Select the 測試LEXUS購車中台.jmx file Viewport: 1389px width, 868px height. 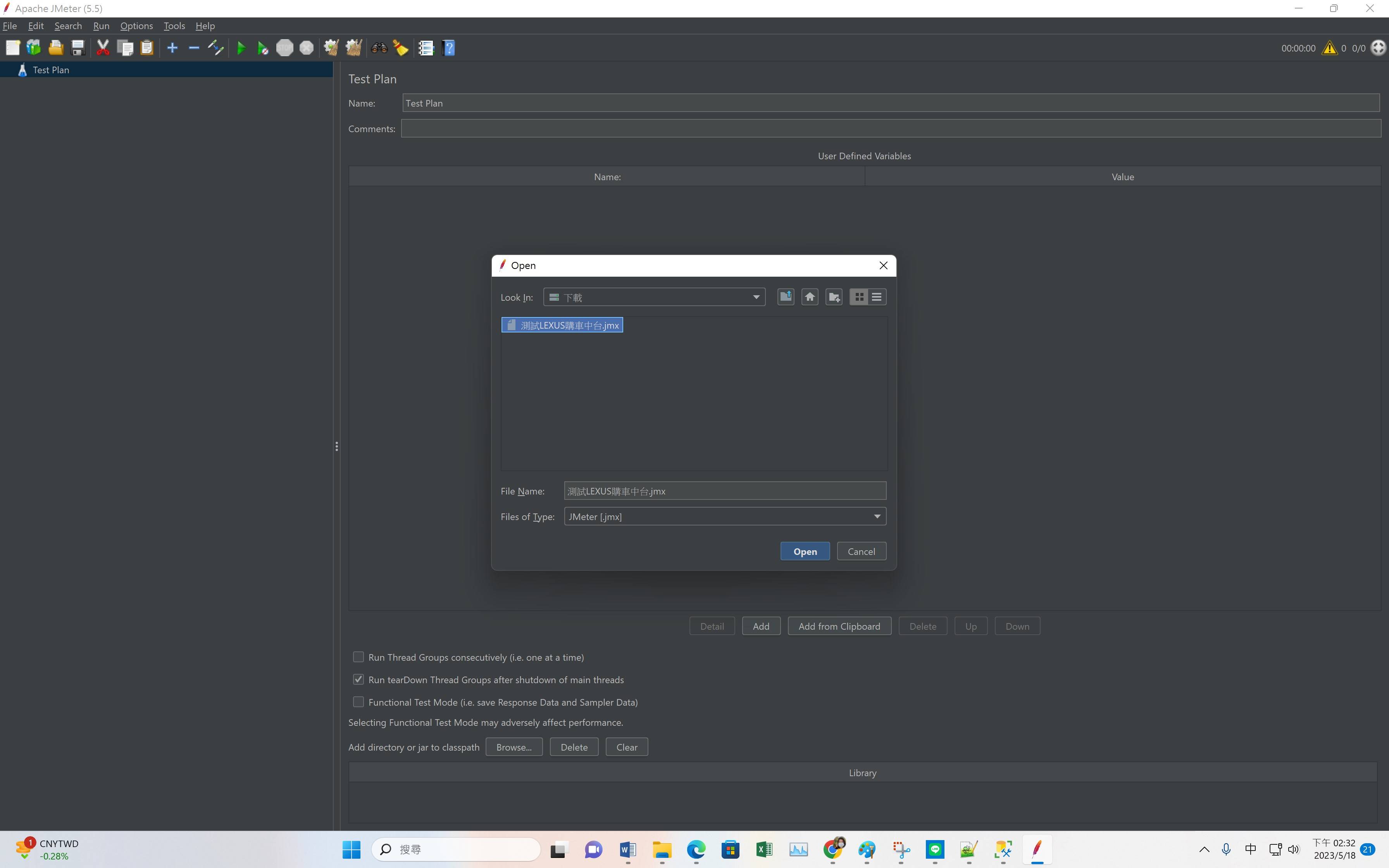pos(562,325)
